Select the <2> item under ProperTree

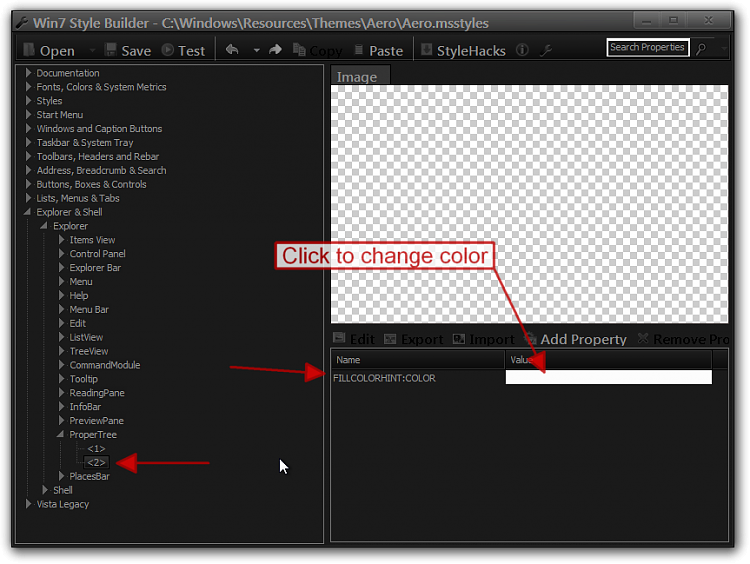(x=96, y=462)
